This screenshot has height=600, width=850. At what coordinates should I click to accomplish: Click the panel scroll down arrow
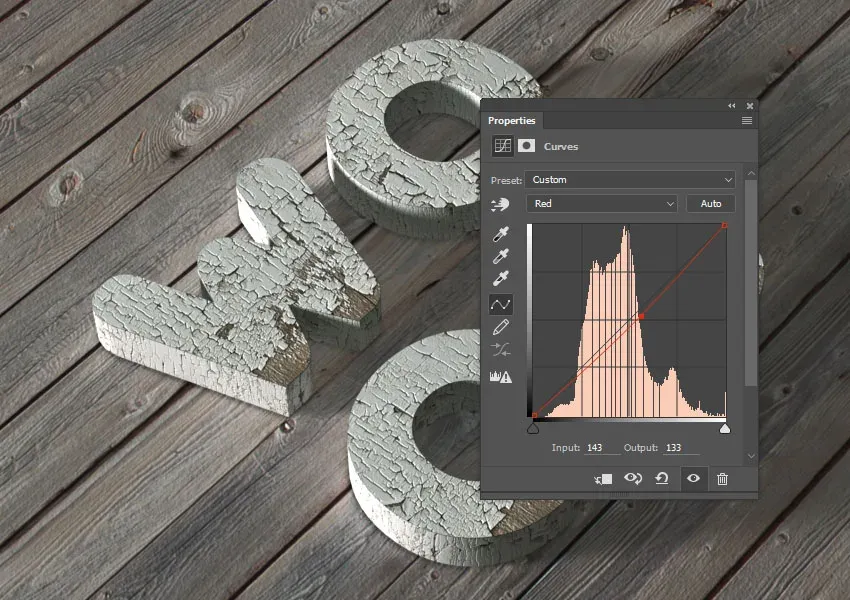pyautogui.click(x=751, y=456)
